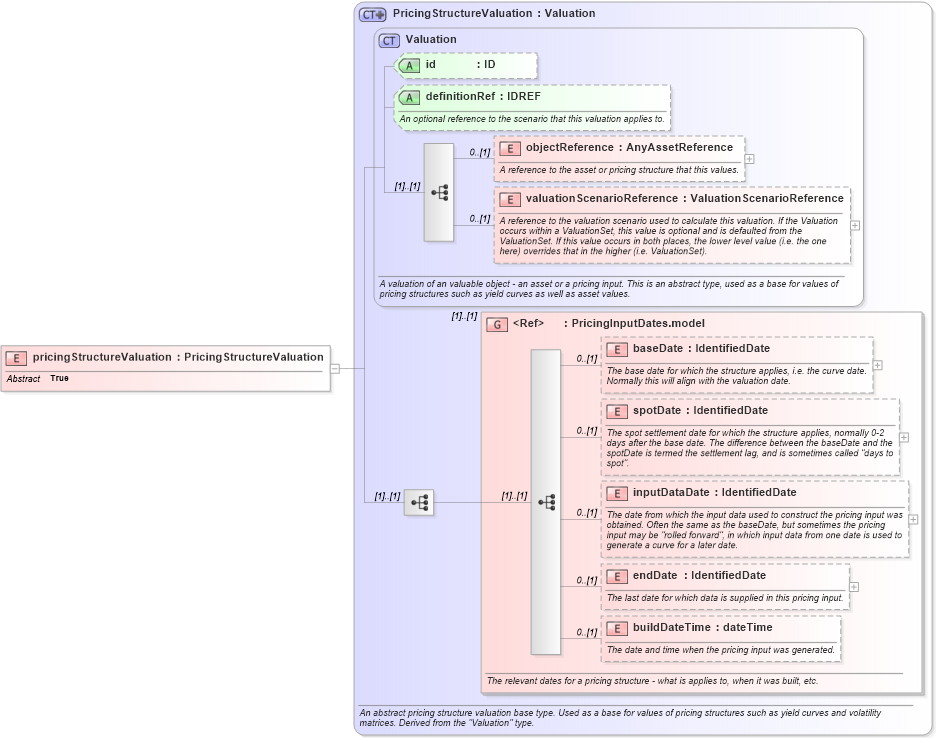This screenshot has height=738, width=937.
Task: Expand the baseDate IdentifiedDate element
Action: pos(878,365)
